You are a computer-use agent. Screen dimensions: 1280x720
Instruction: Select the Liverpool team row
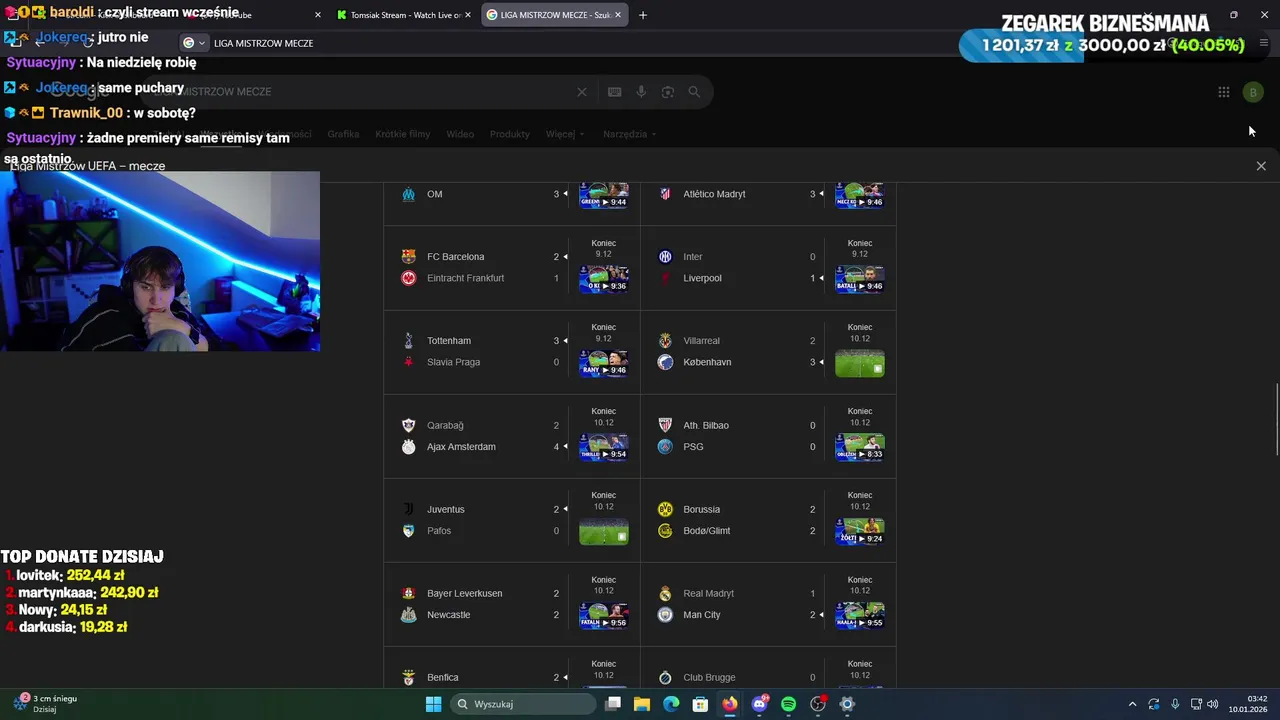(738, 278)
